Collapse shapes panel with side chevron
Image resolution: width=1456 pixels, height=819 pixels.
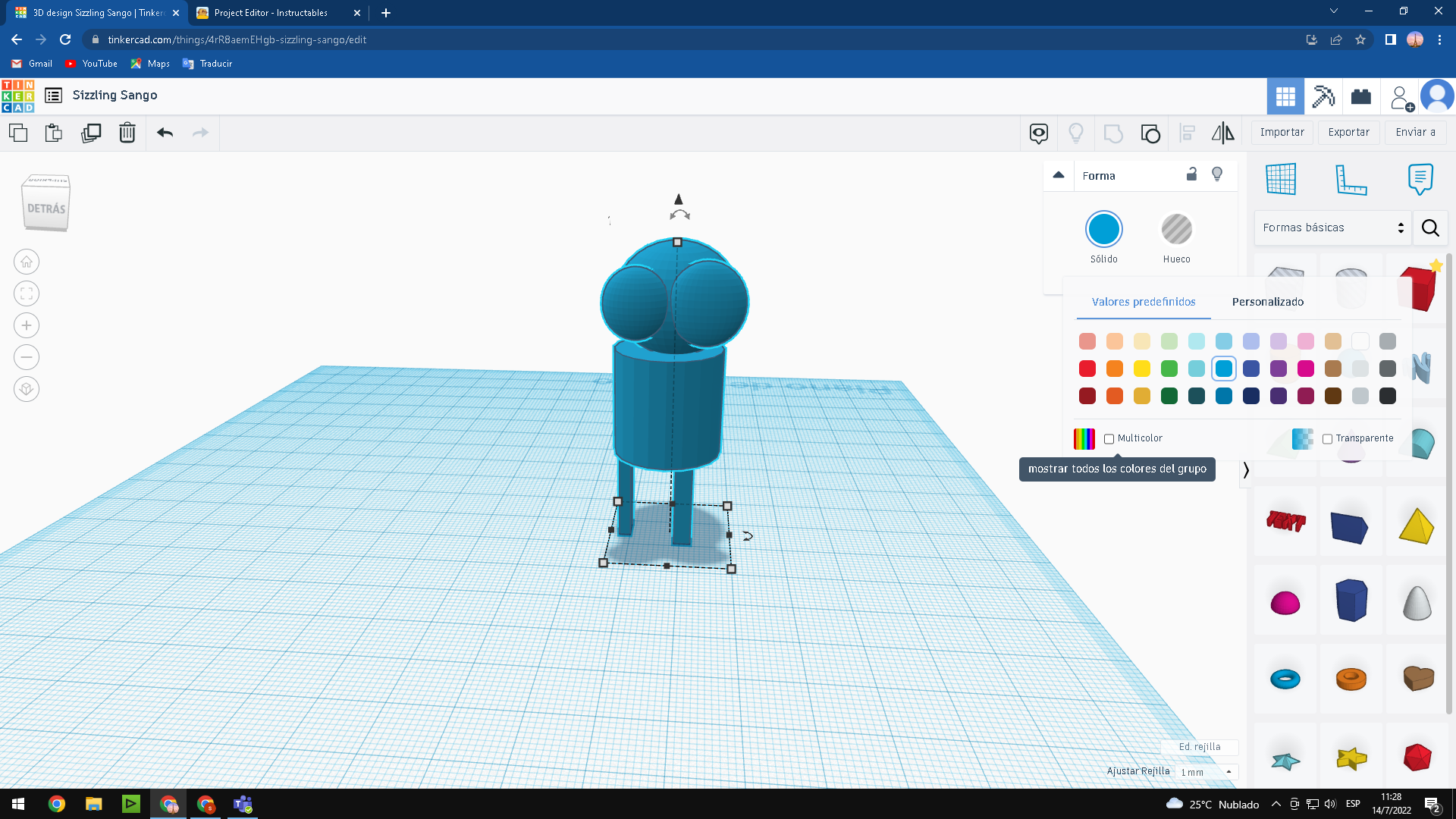(1246, 470)
